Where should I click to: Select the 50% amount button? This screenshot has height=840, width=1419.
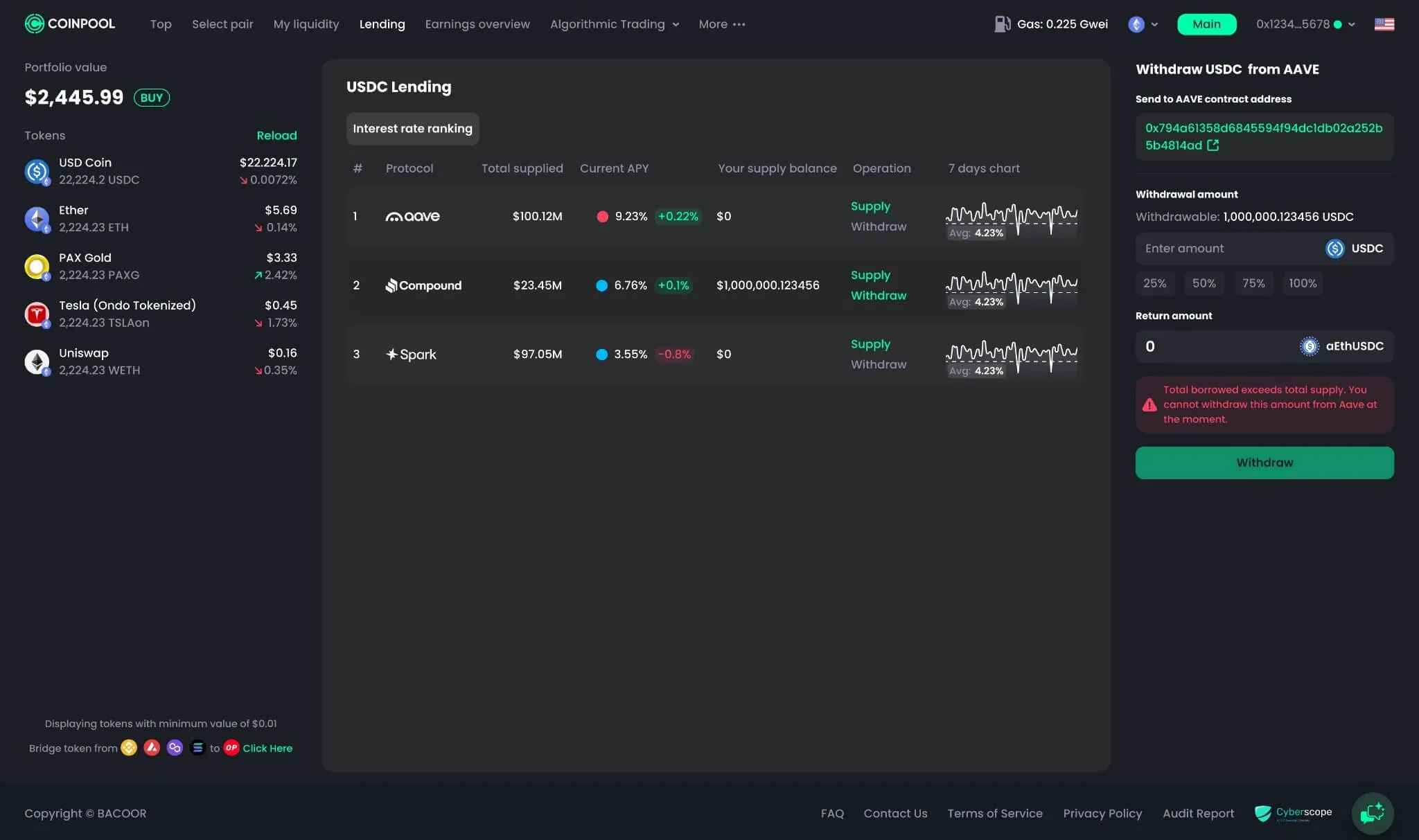pos(1204,283)
